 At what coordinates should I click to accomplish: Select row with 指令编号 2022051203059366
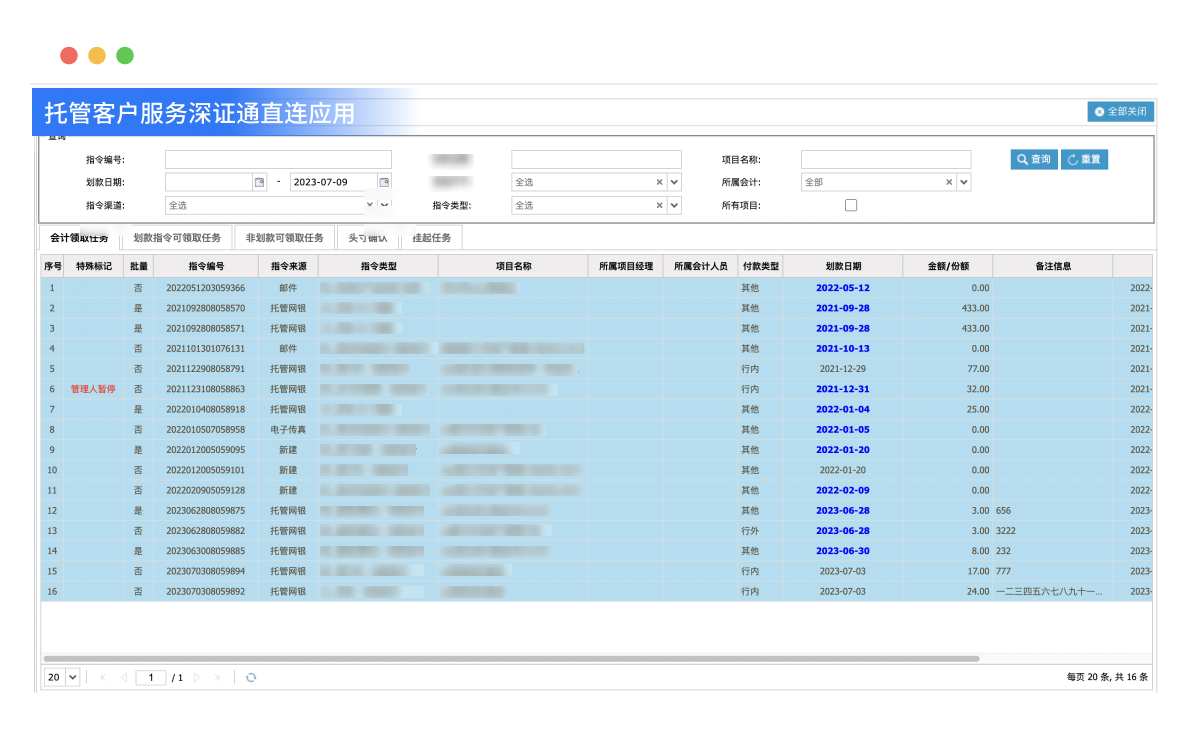click(x=596, y=289)
